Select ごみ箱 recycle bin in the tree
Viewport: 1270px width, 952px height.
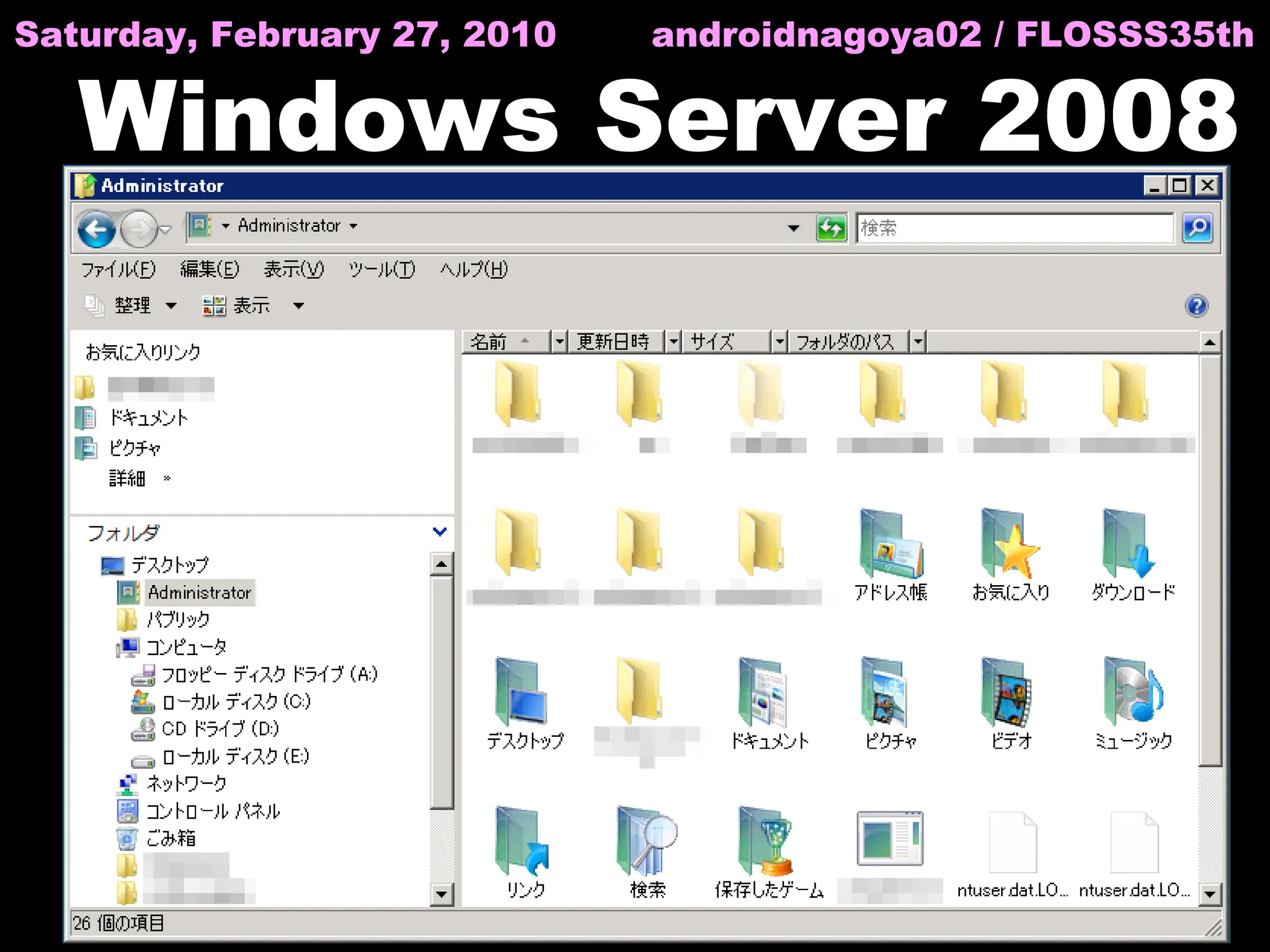click(156, 838)
